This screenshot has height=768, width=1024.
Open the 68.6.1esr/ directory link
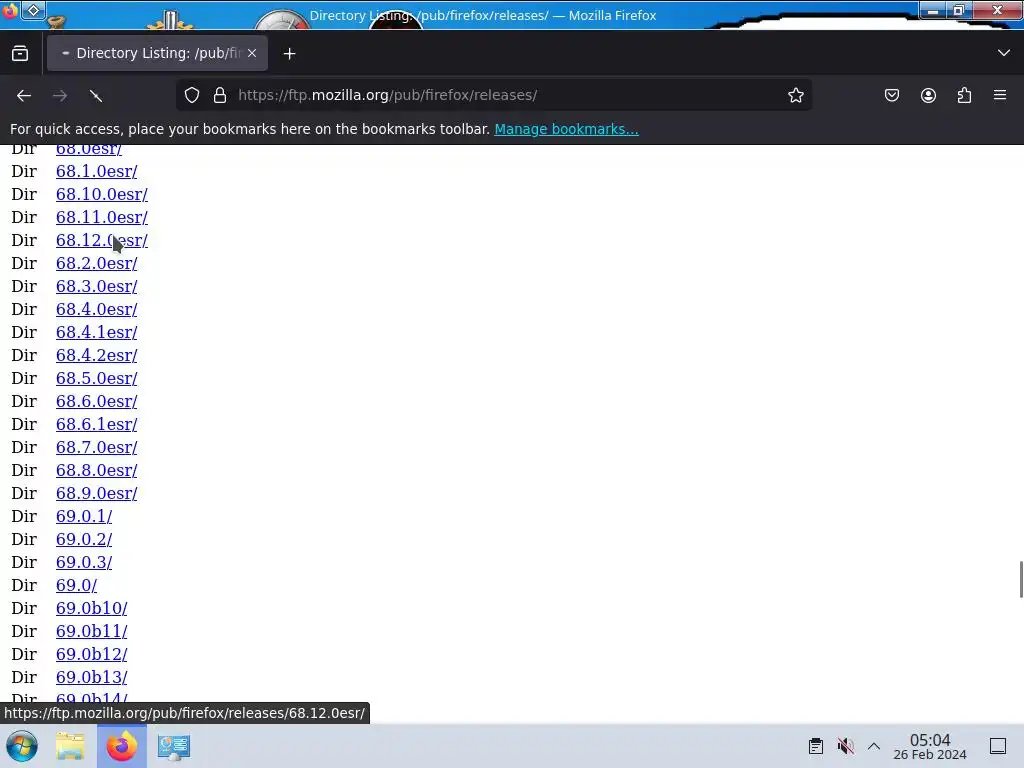coord(97,424)
